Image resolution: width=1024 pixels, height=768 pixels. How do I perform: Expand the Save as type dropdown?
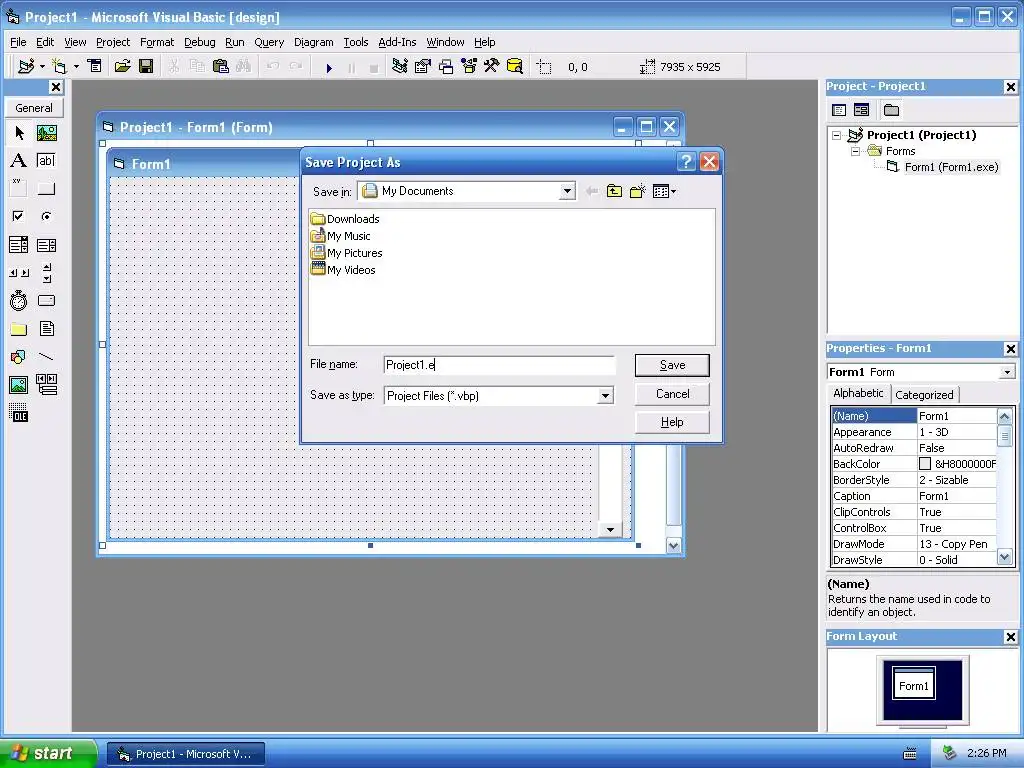coord(605,396)
